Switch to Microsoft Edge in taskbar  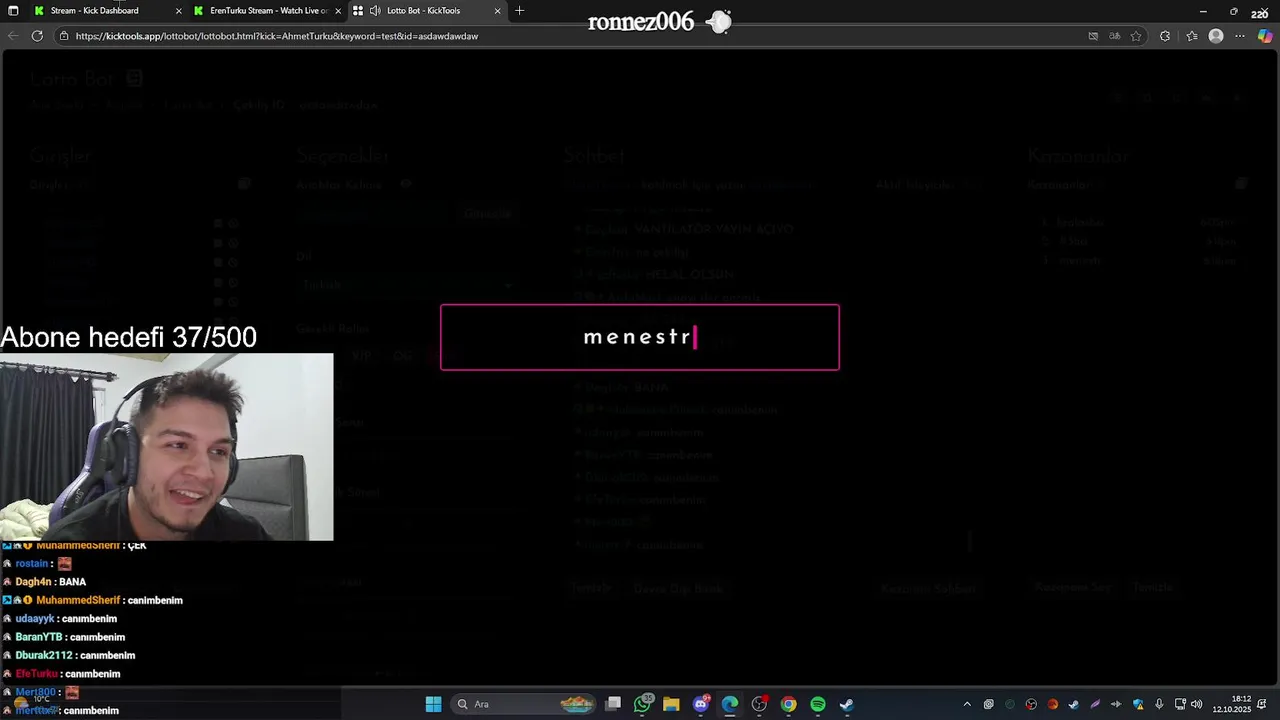pos(730,704)
